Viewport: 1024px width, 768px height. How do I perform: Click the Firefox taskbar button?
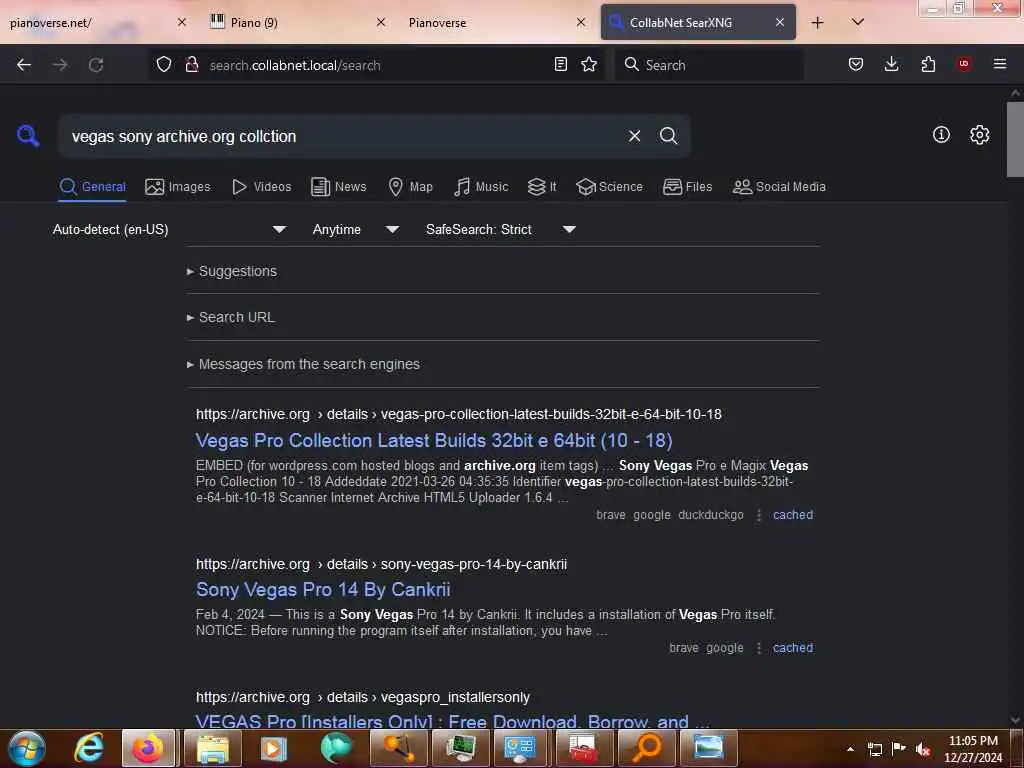click(x=148, y=748)
